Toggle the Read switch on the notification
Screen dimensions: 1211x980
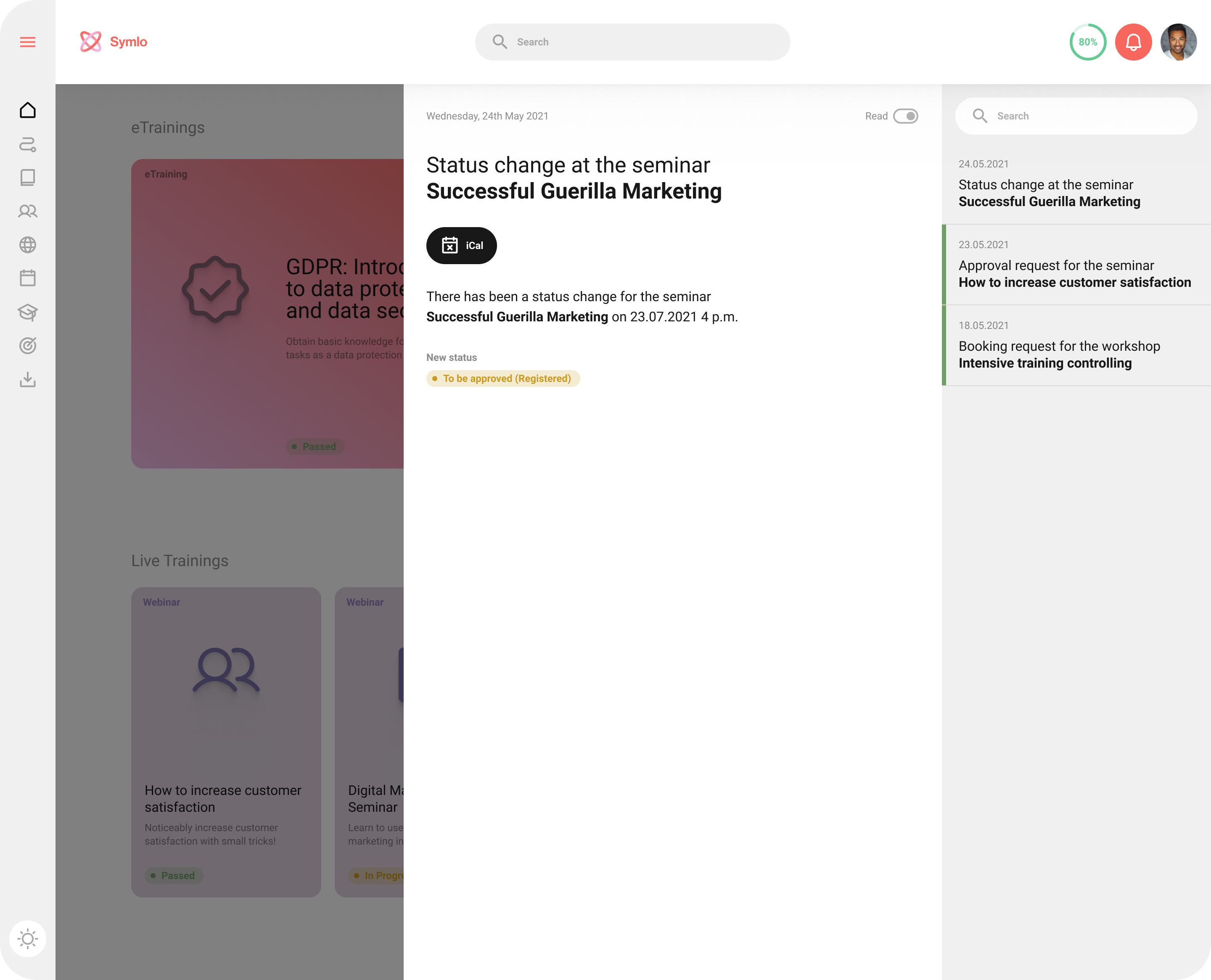906,116
